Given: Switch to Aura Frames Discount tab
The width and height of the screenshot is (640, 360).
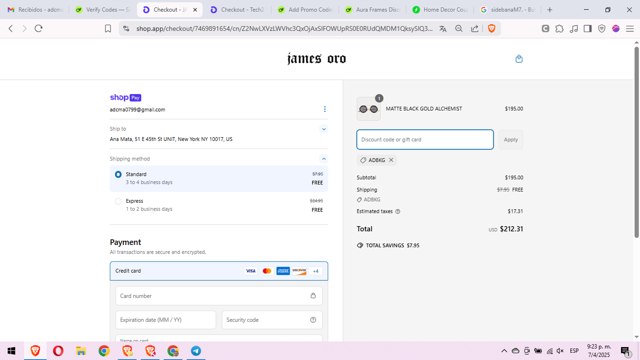Looking at the screenshot, I should click(x=372, y=9).
